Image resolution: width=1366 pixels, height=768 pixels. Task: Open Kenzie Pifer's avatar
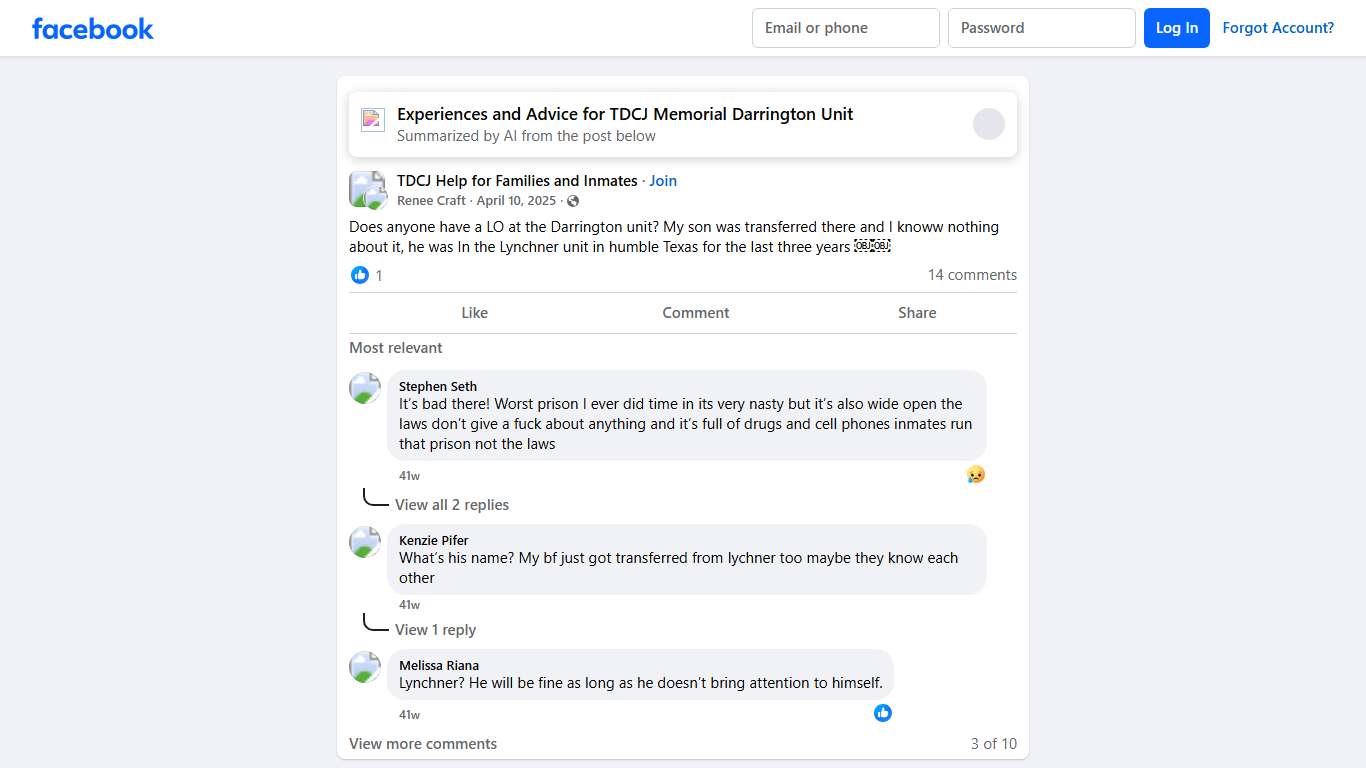tap(365, 542)
